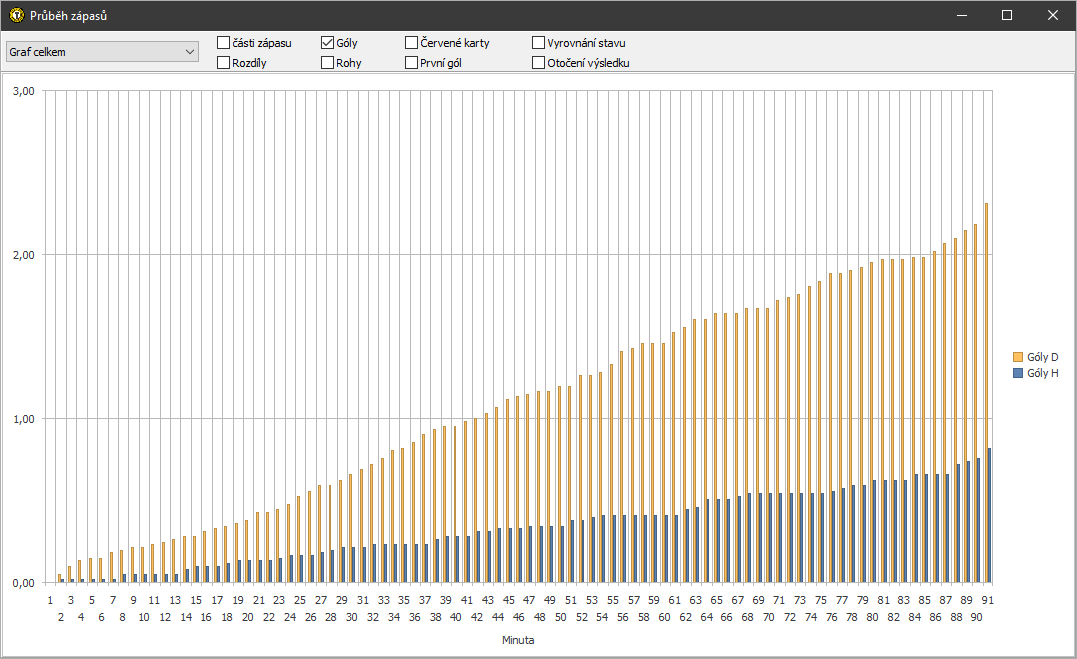
Task: Enable the části zápasu checkbox
Action: pos(224,43)
